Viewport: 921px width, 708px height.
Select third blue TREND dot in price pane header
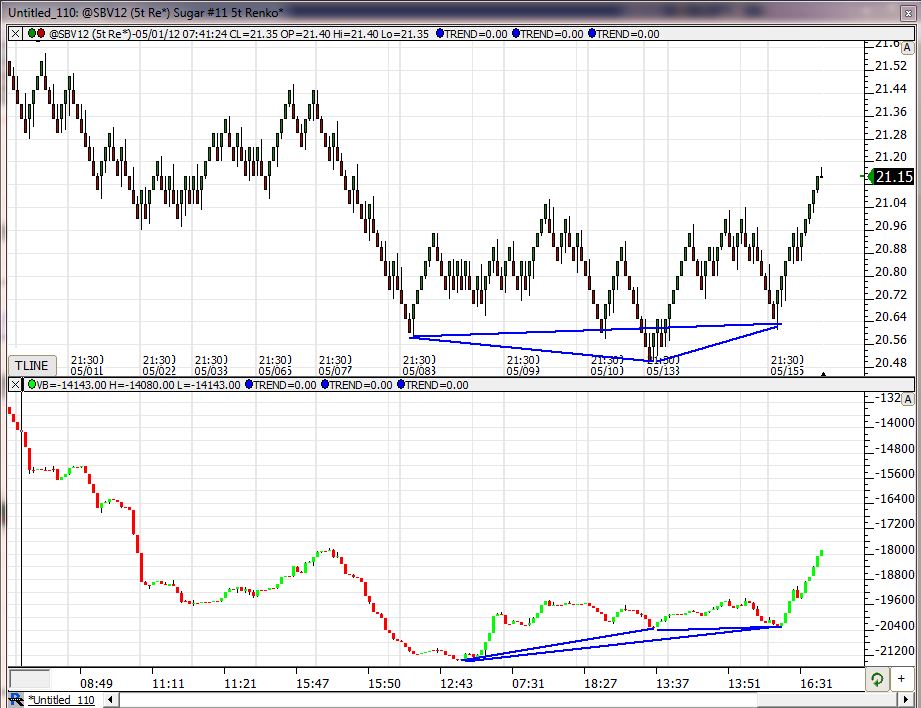click(x=591, y=33)
